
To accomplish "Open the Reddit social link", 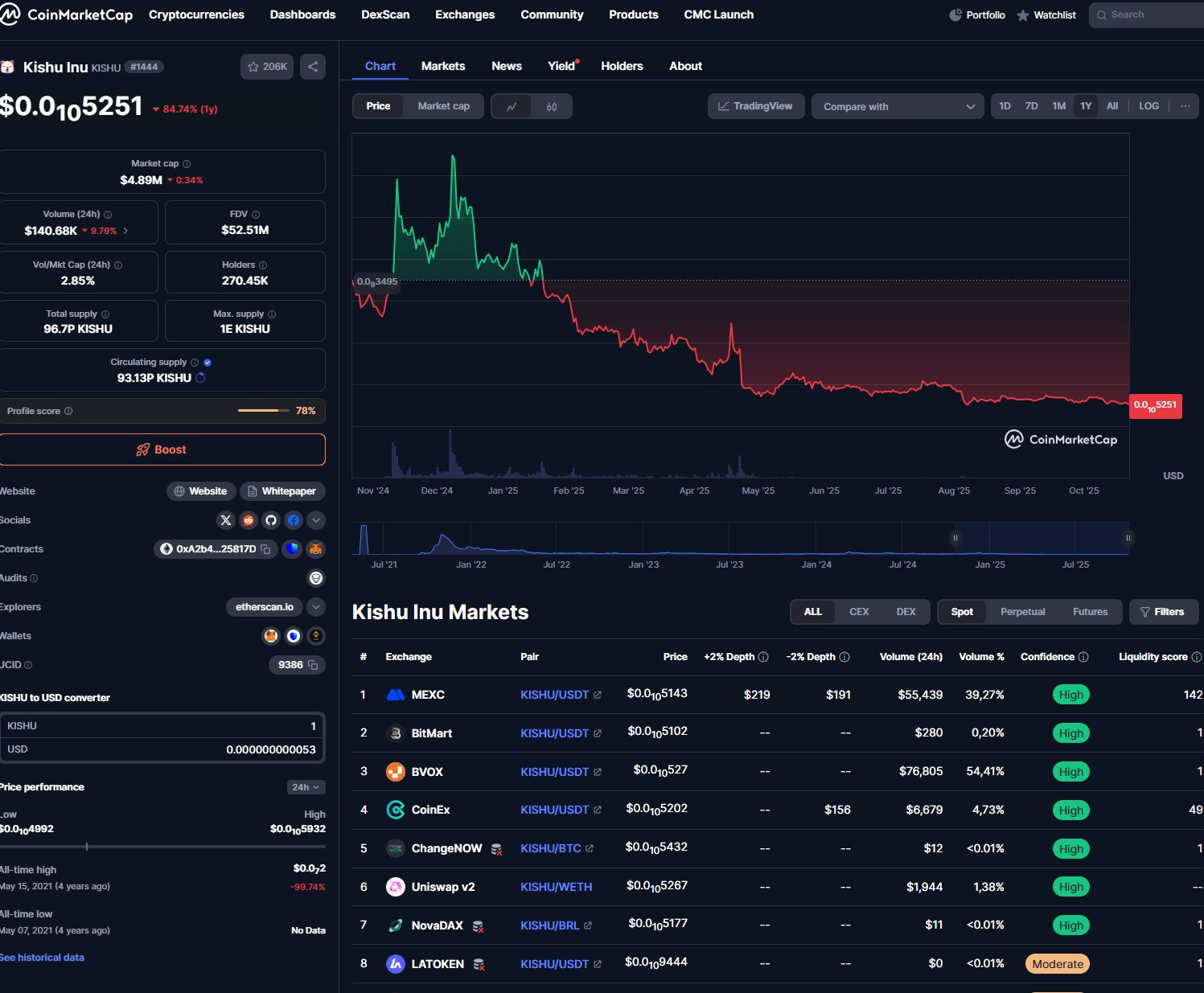I will coord(249,520).
